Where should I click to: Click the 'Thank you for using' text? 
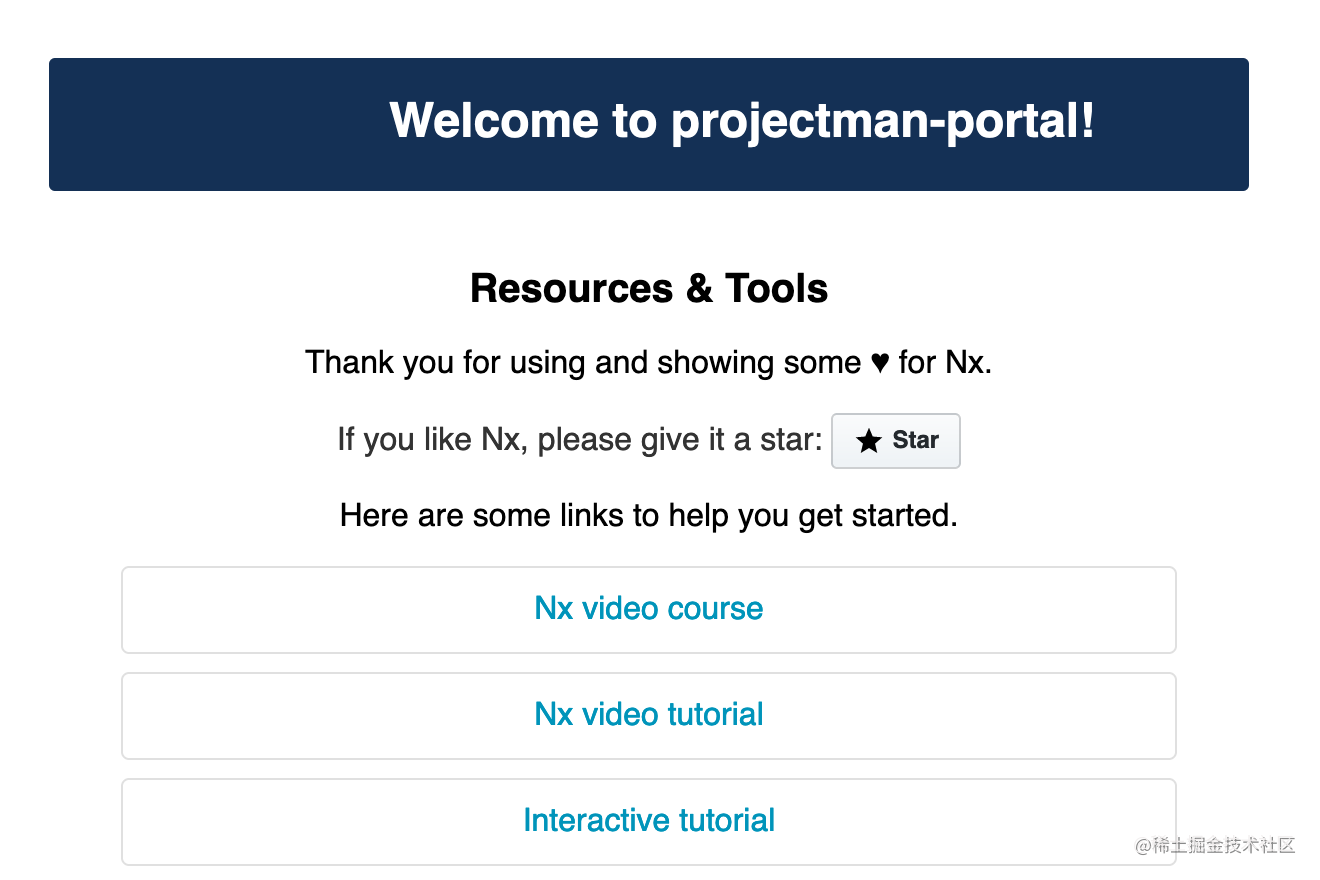[649, 362]
